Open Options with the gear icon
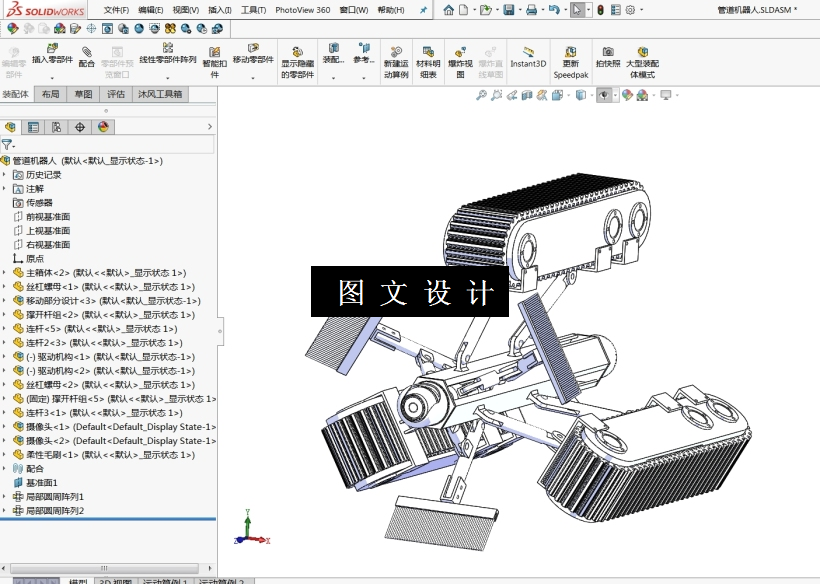This screenshot has width=820, height=584. point(630,9)
